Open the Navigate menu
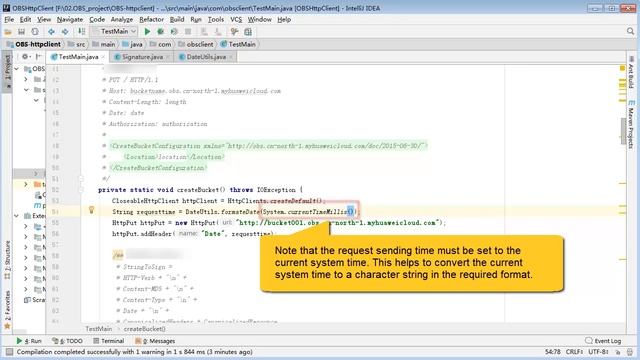Image resolution: width=640 pixels, height=360 pixels. [70, 19]
